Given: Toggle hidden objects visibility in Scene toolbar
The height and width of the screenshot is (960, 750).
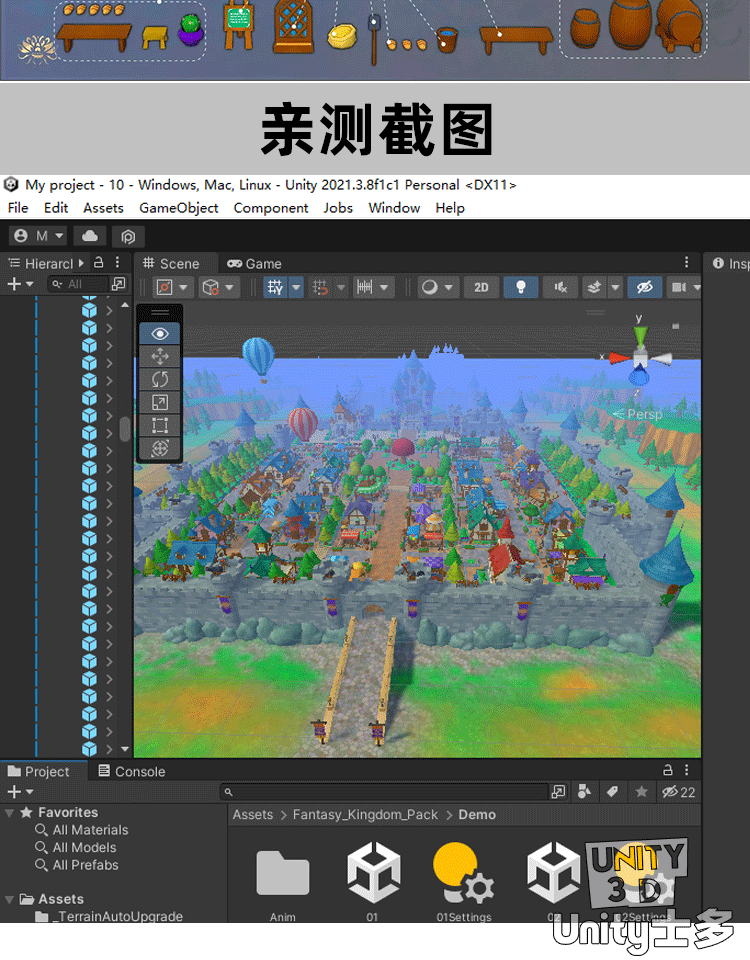Looking at the screenshot, I should [645, 287].
